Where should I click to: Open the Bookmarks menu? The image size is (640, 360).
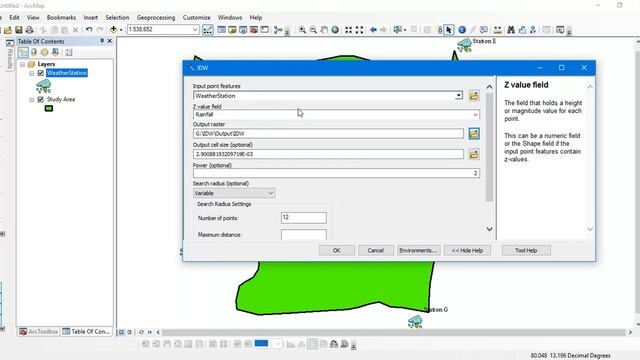point(61,18)
